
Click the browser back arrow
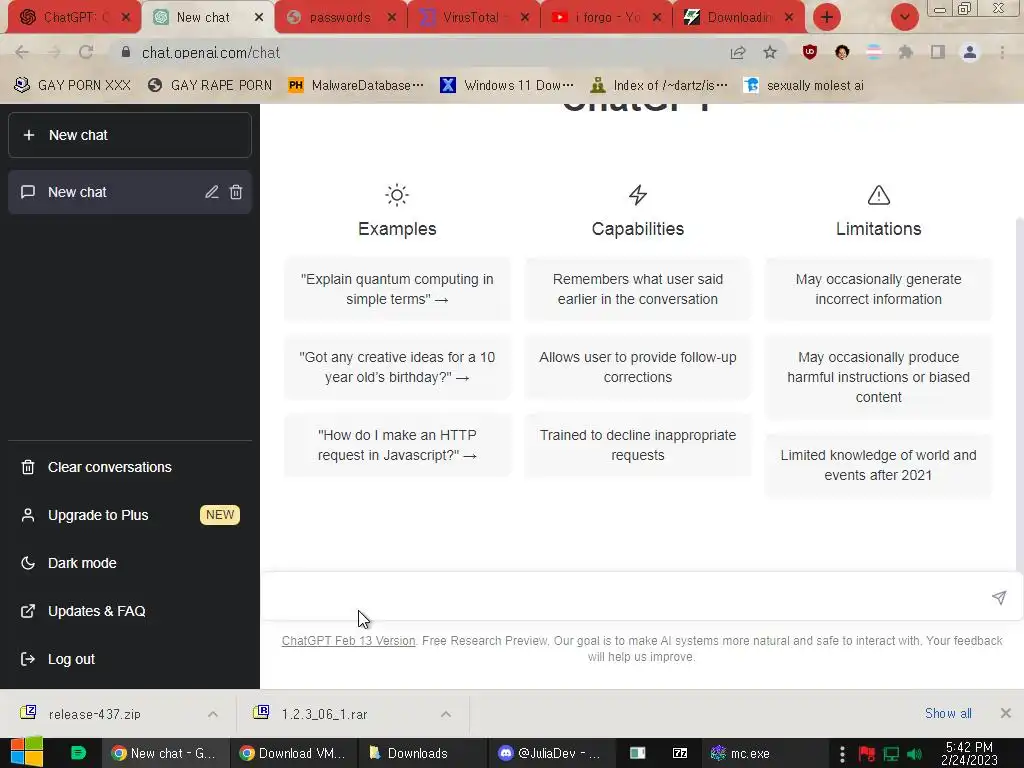[x=22, y=52]
